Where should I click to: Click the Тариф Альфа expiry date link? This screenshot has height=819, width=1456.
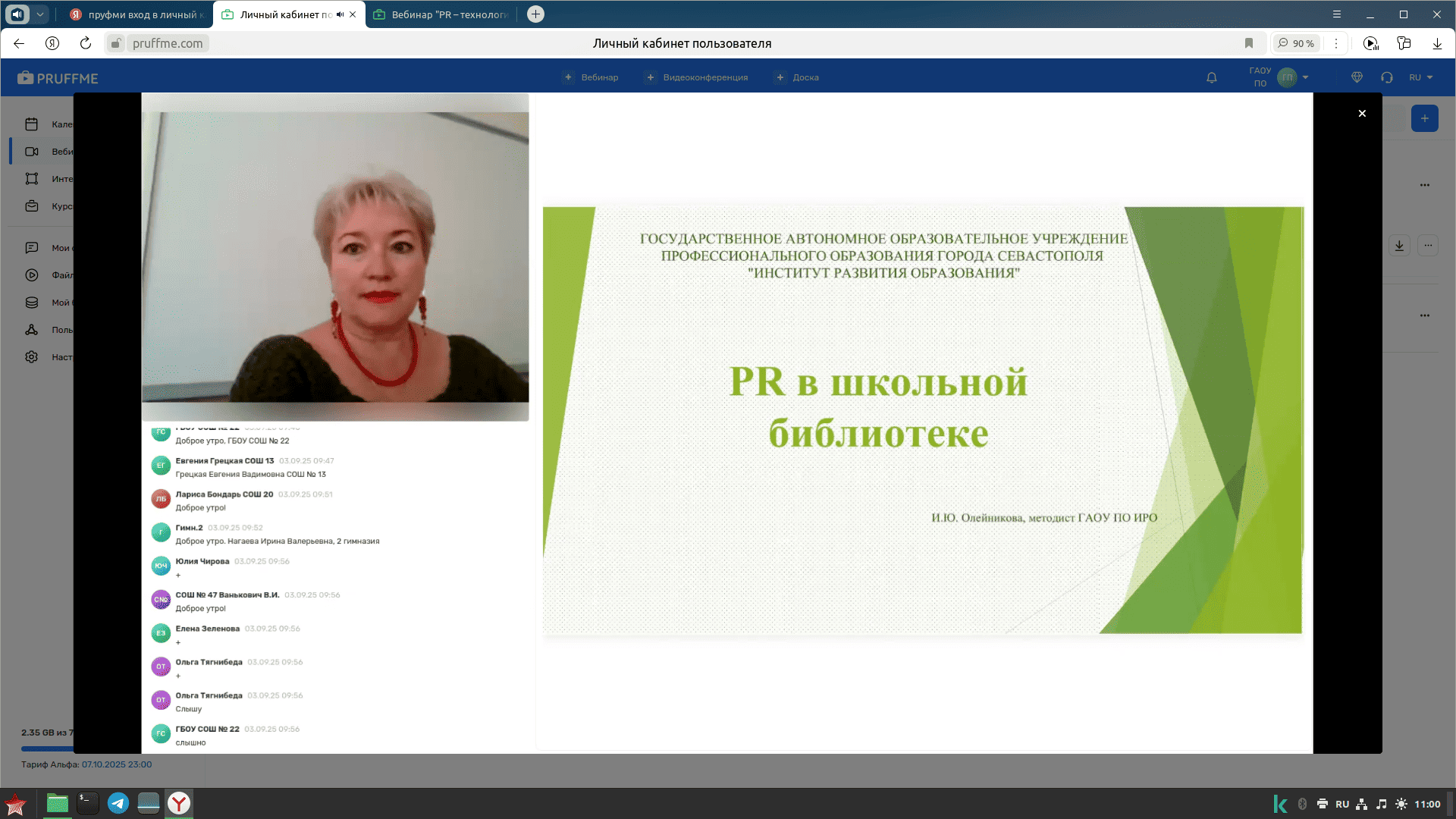pos(117,764)
